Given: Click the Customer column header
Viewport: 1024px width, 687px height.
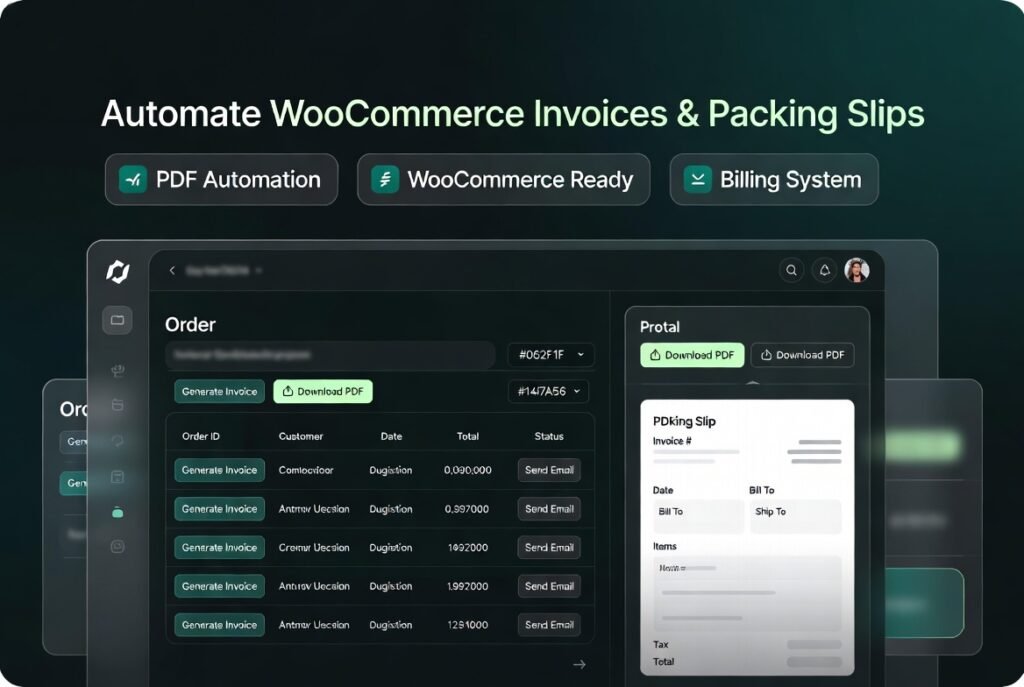Looking at the screenshot, I should (301, 436).
